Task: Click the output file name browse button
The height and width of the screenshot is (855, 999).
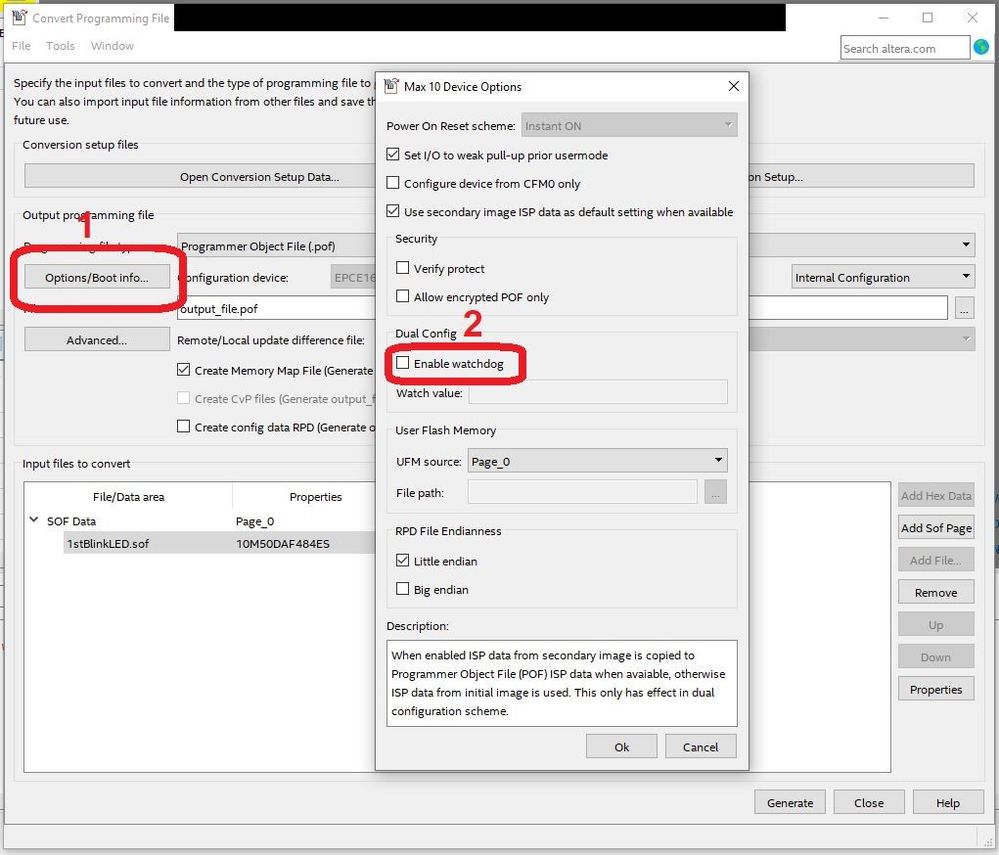Action: tap(965, 308)
